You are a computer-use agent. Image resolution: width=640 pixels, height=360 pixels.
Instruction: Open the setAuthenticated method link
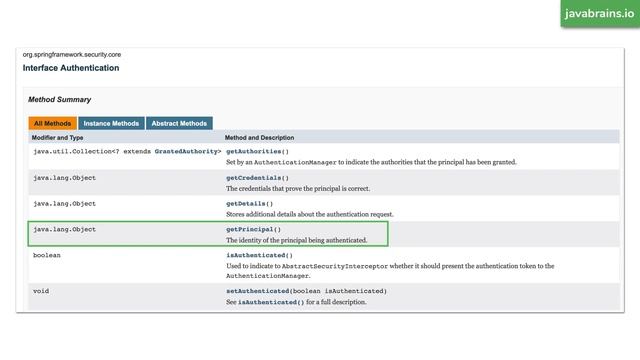(258, 291)
